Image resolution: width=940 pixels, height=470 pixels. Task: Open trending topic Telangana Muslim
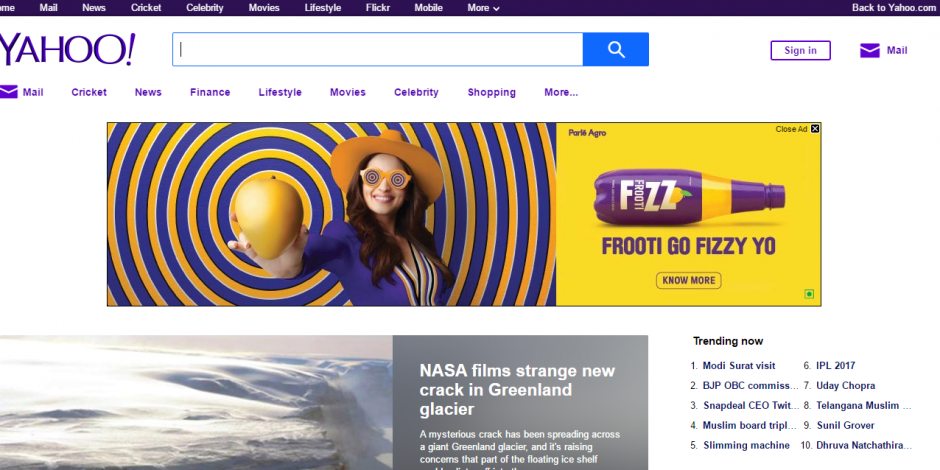863,406
